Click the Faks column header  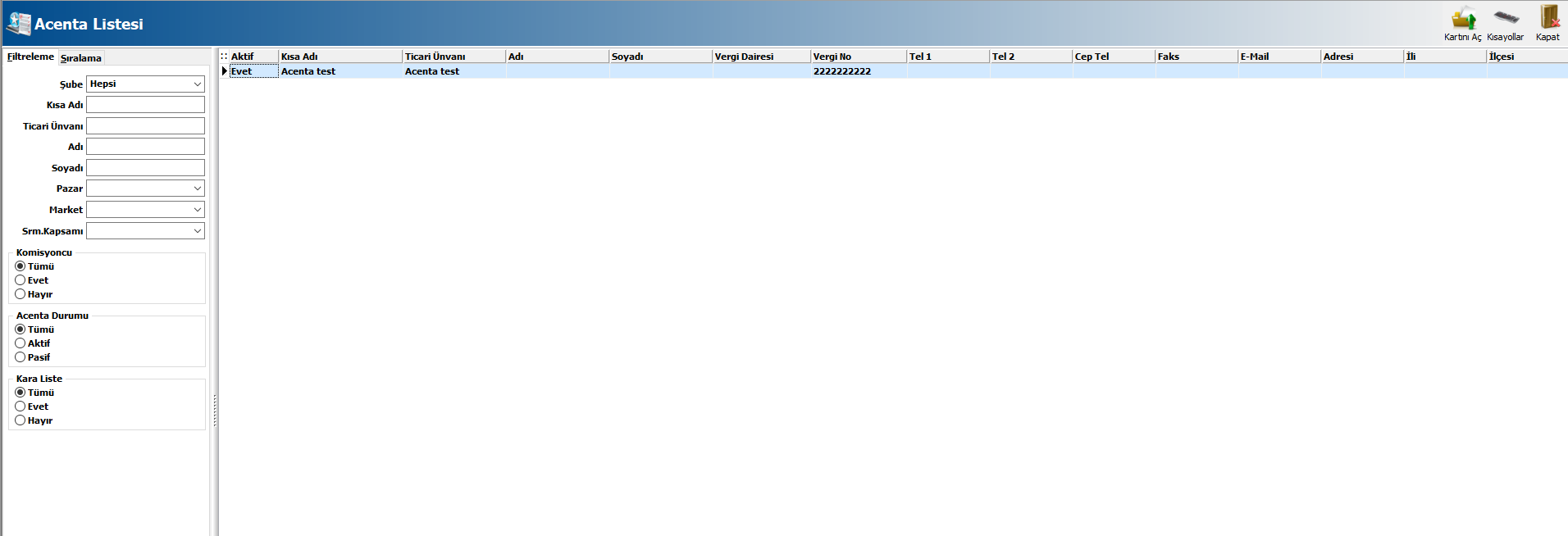click(1197, 57)
